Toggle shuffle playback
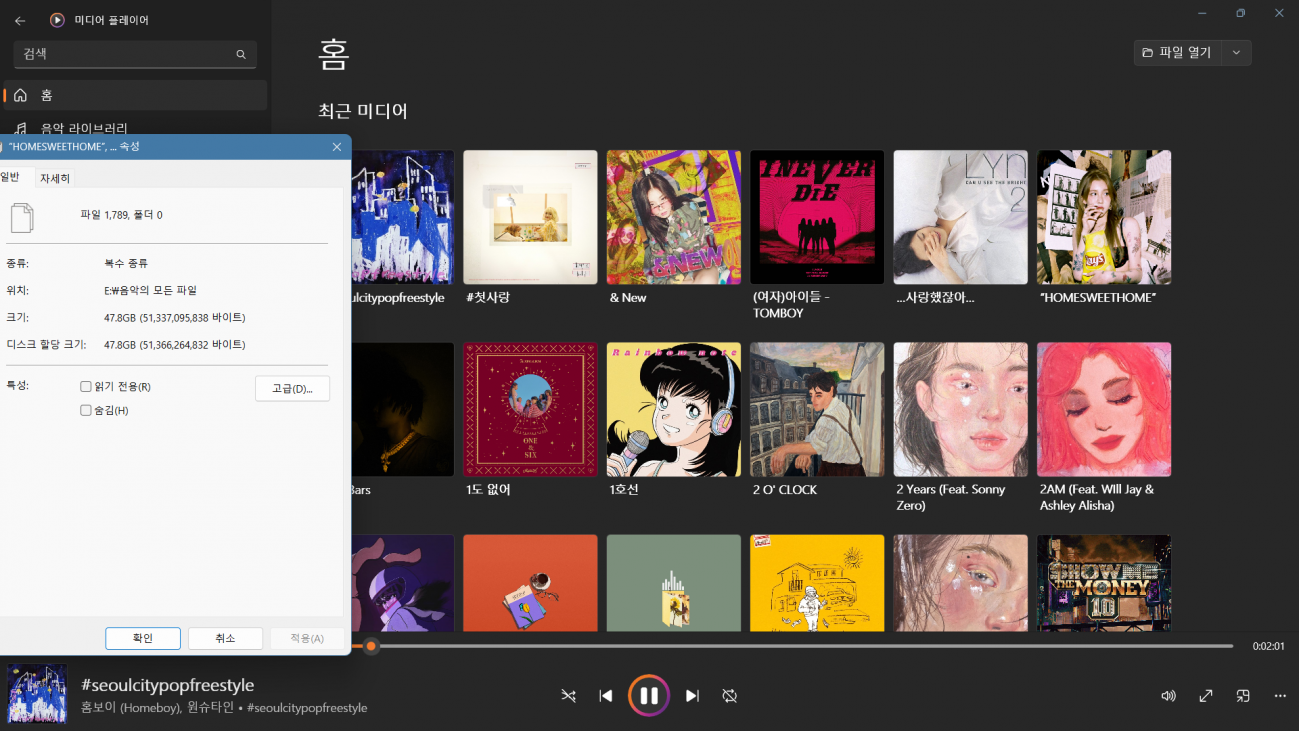This screenshot has height=731, width=1299. point(568,696)
